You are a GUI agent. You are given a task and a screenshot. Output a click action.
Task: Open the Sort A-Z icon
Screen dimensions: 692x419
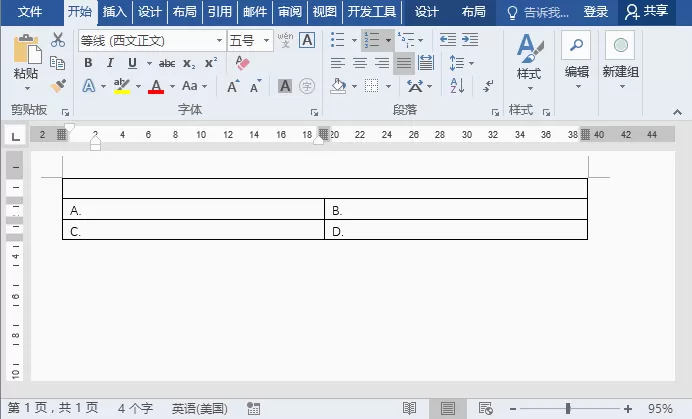click(457, 86)
